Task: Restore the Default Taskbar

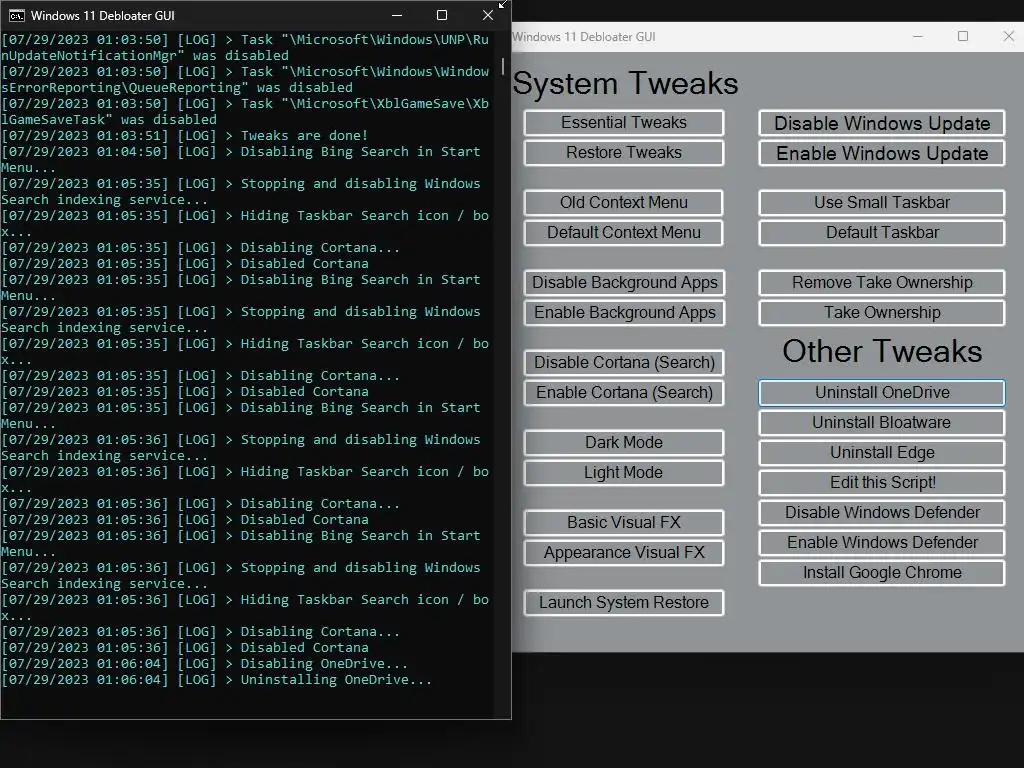Action: (x=882, y=232)
